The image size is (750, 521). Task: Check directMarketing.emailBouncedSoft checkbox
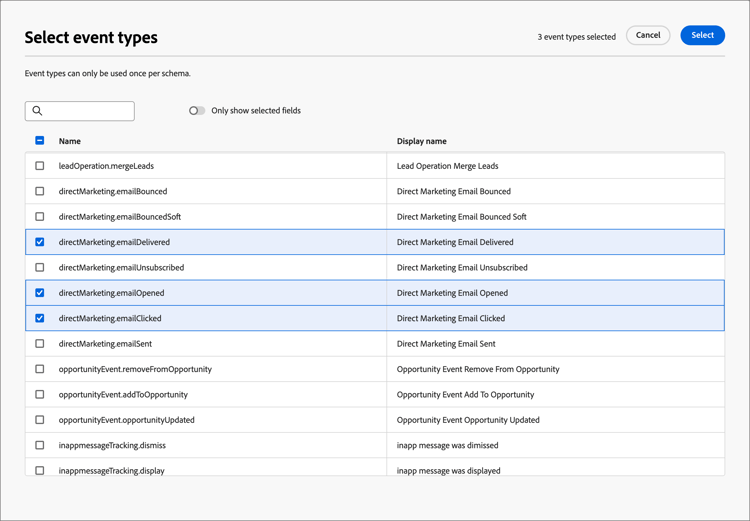[40, 217]
